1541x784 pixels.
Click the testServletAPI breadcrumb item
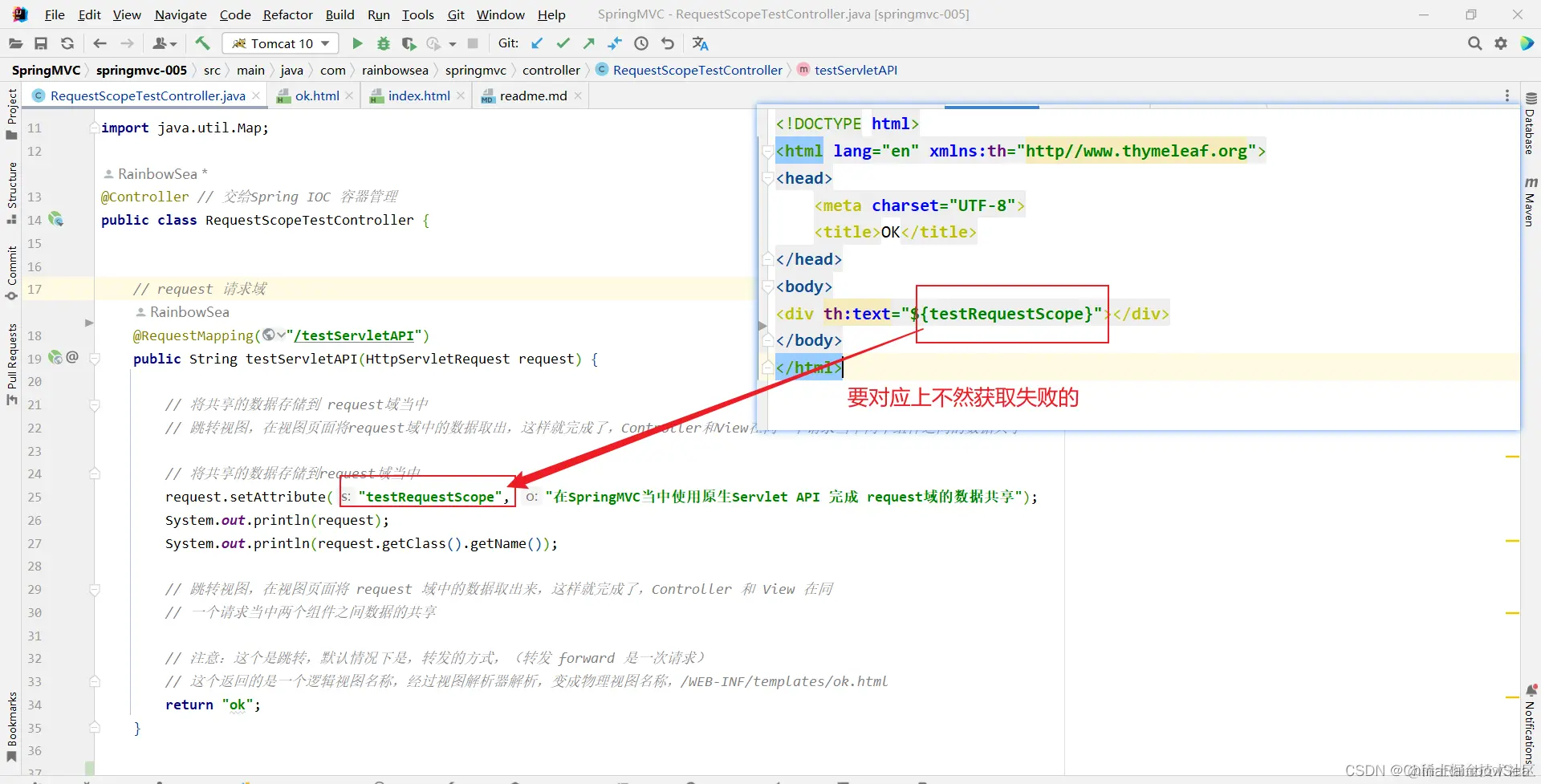pyautogui.click(x=856, y=70)
